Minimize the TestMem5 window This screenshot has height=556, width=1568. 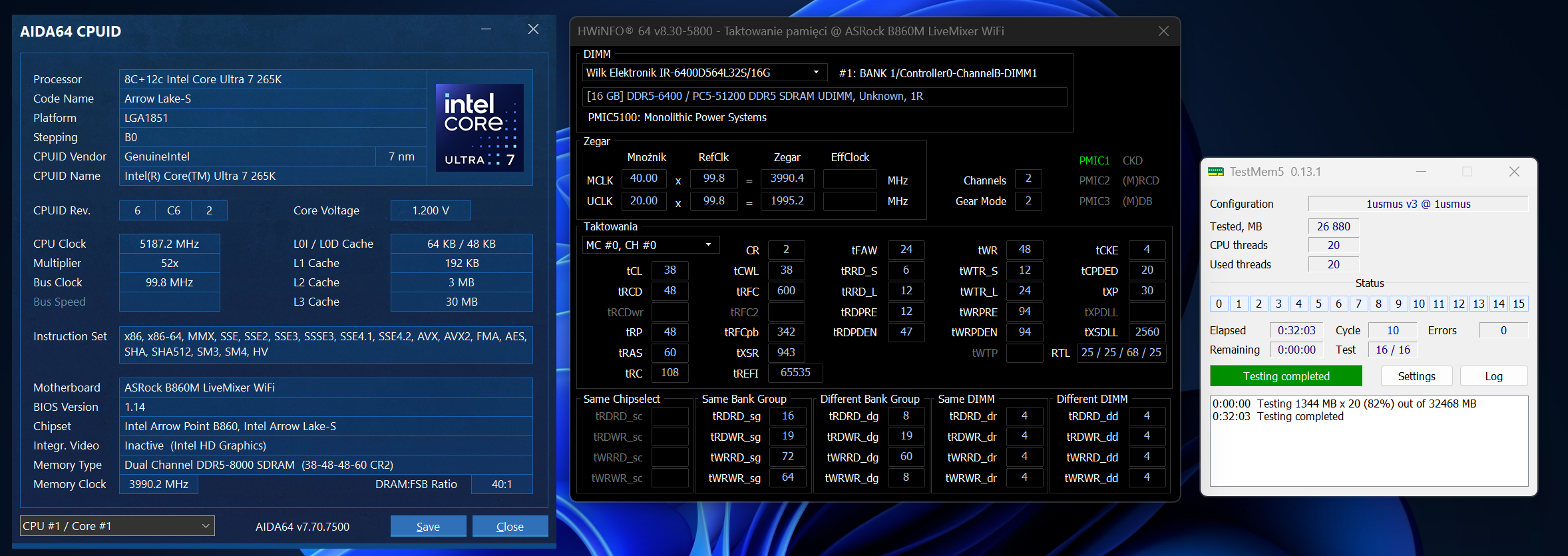pyautogui.click(x=1421, y=172)
